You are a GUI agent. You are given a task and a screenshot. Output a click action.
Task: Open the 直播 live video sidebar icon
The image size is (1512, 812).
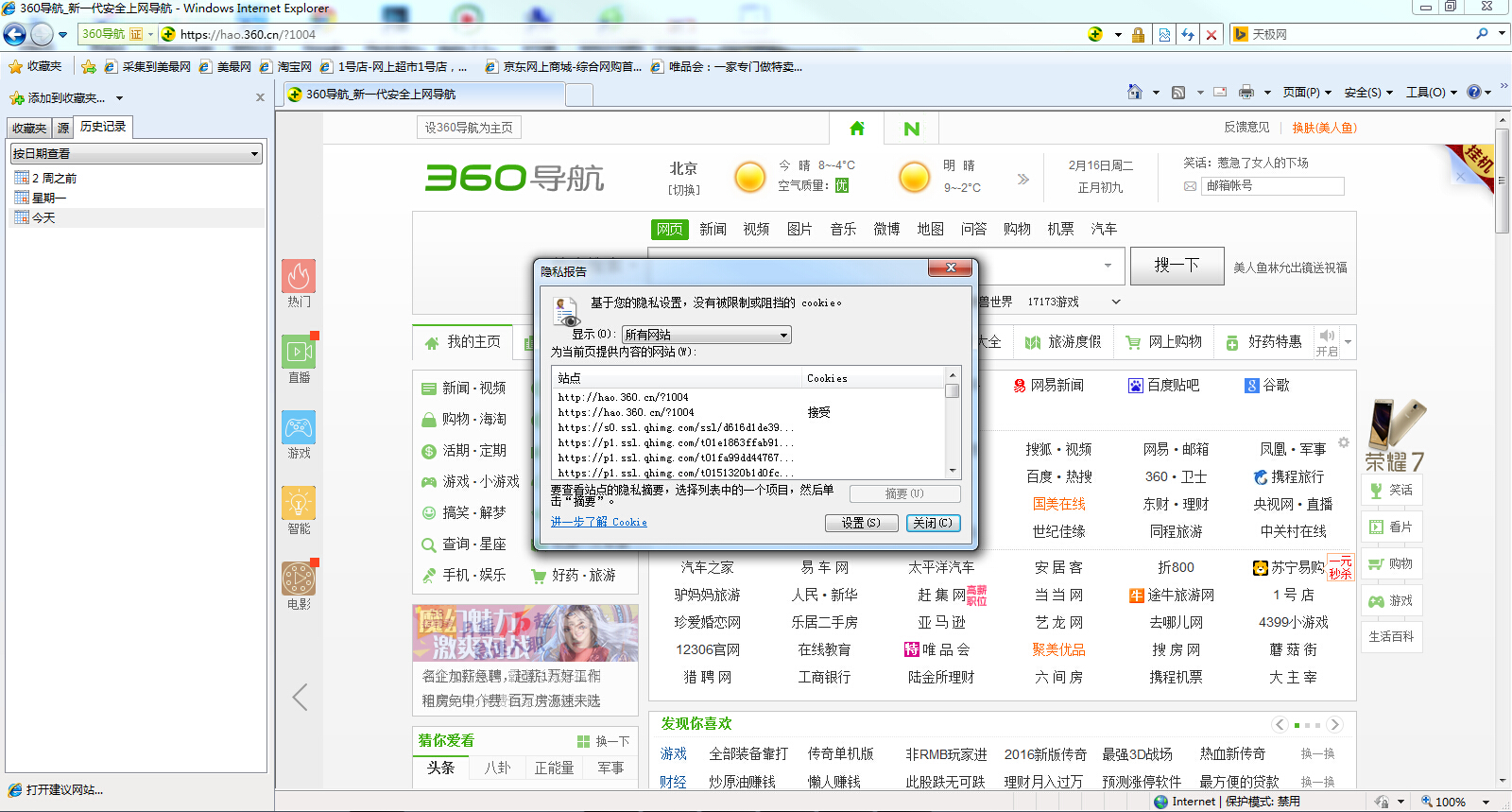point(299,352)
